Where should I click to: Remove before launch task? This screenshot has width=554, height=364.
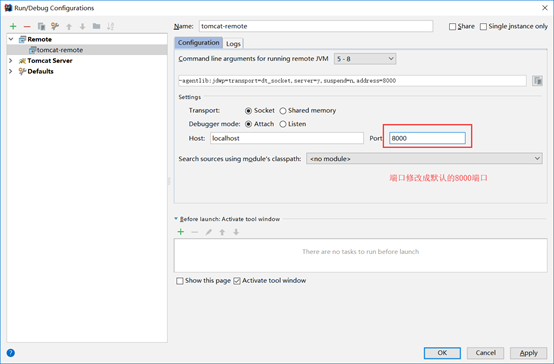[x=194, y=232]
